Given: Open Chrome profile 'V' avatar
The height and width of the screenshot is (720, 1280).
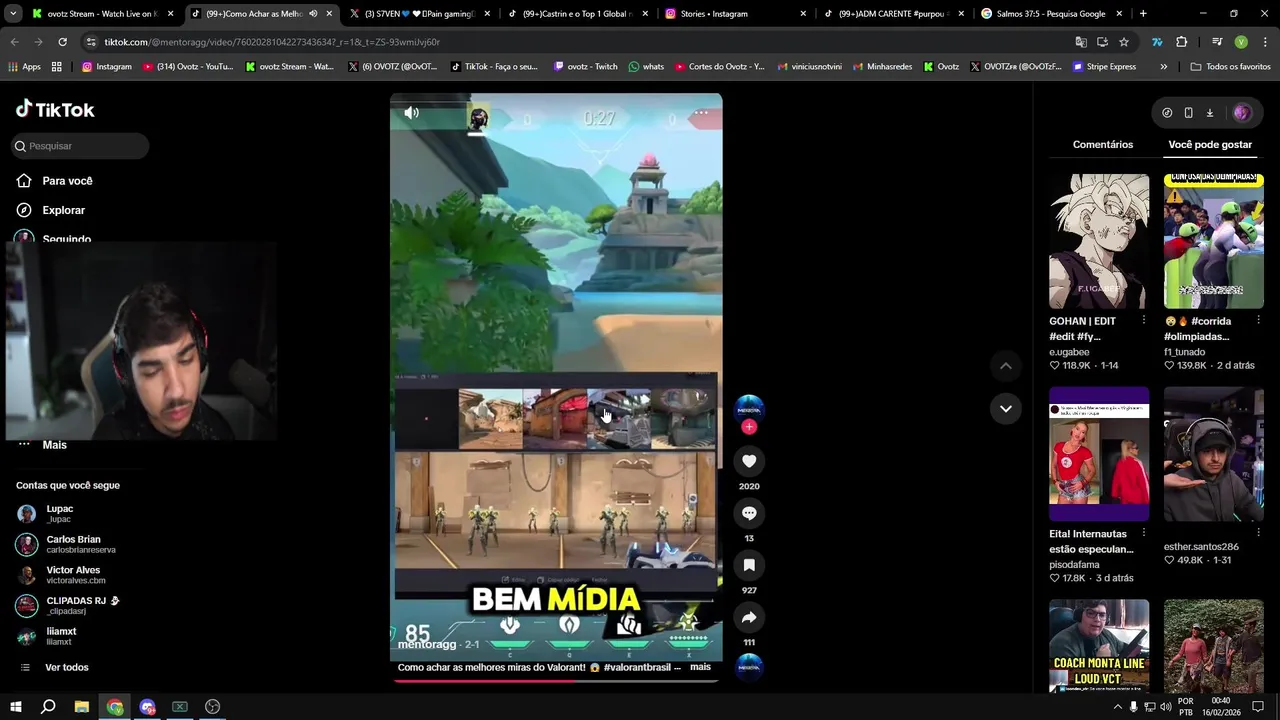Looking at the screenshot, I should (x=1241, y=42).
